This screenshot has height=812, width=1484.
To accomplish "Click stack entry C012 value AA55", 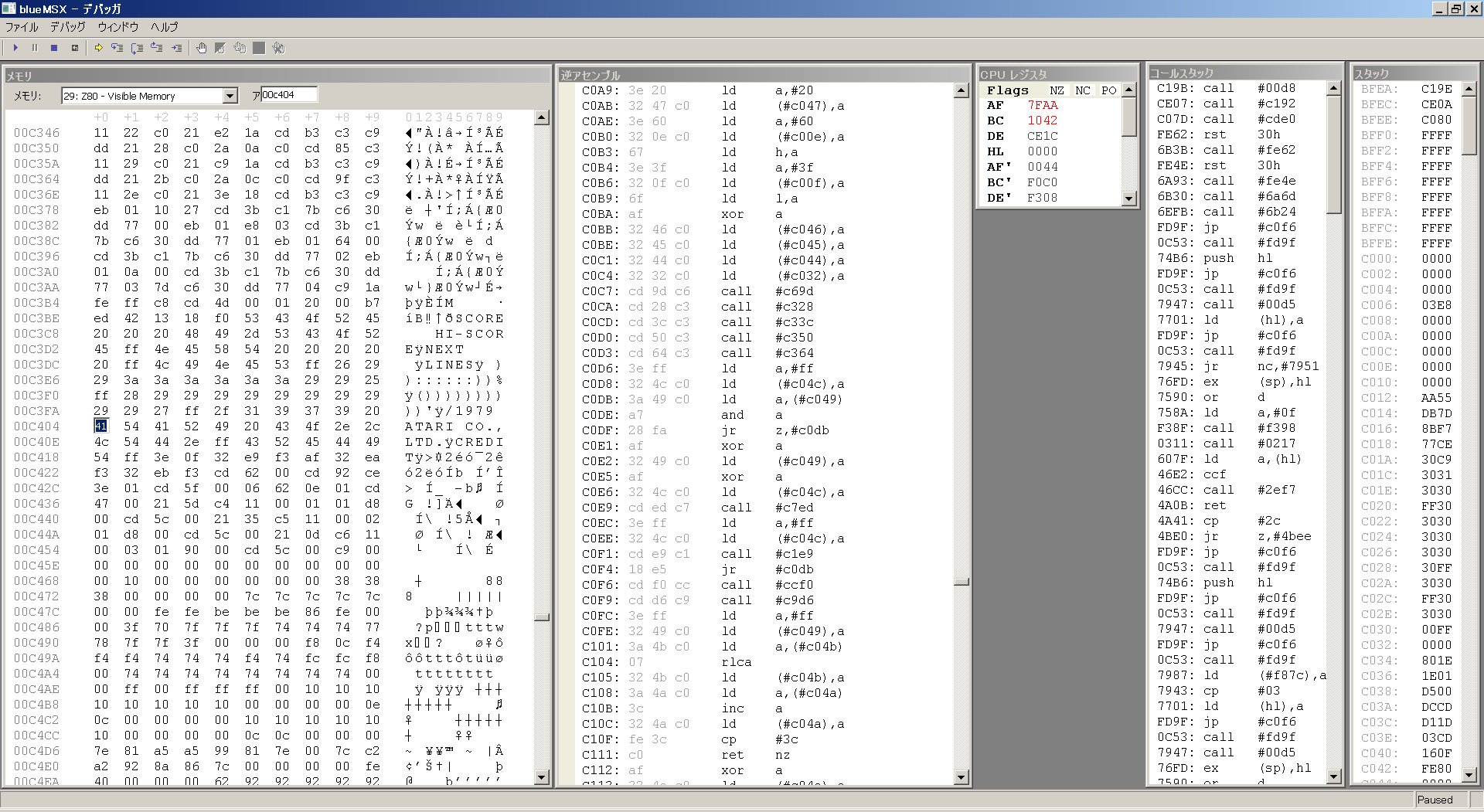I will point(1437,398).
